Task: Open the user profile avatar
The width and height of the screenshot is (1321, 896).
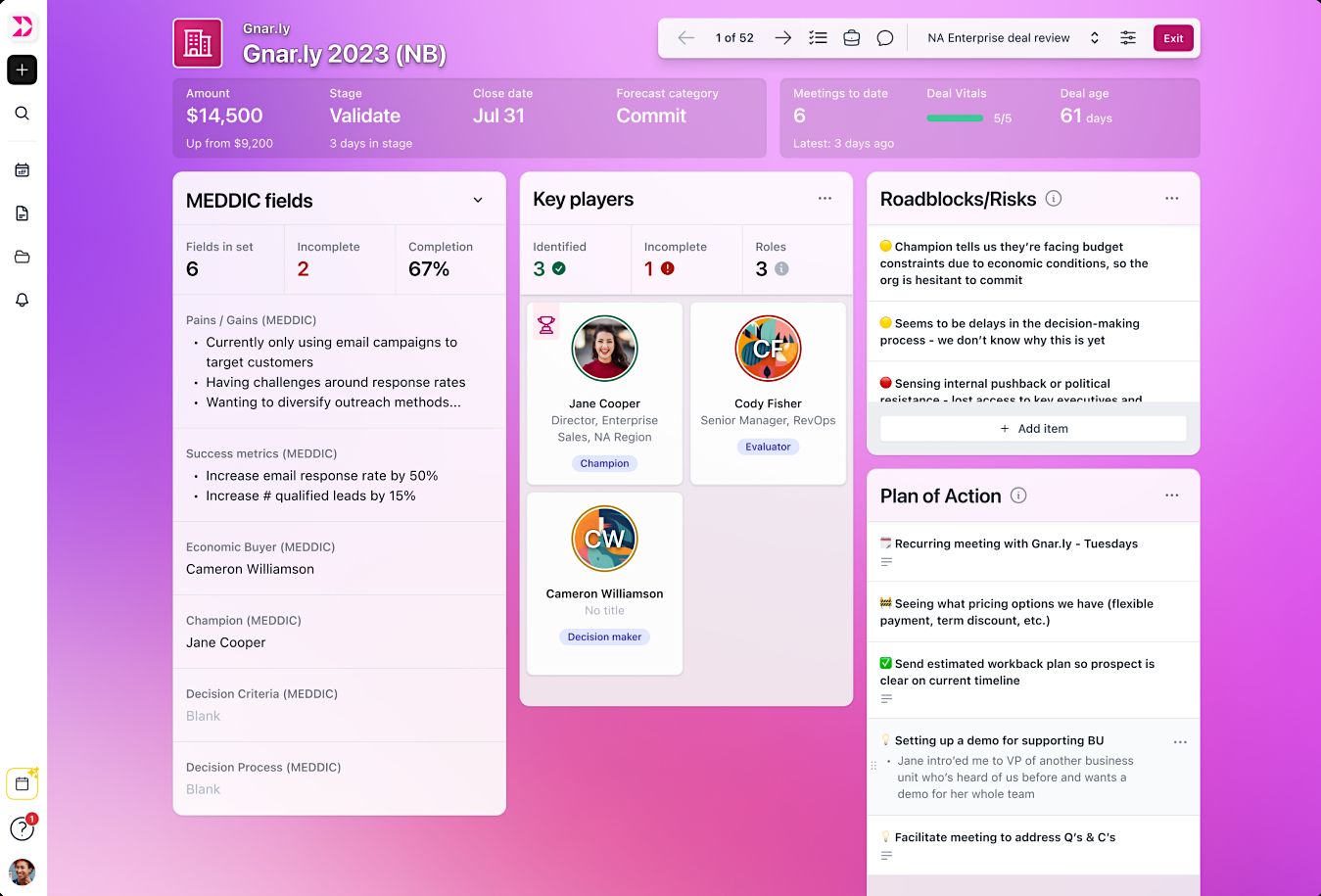Action: [x=22, y=872]
